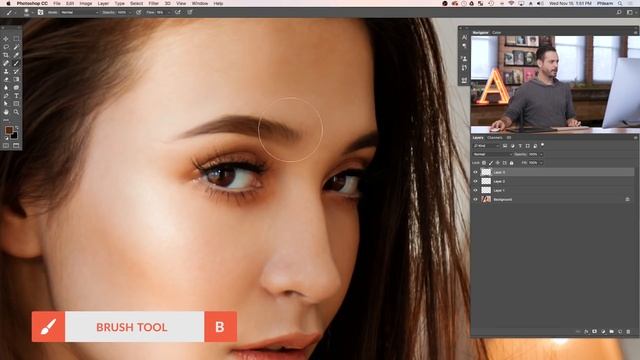The width and height of the screenshot is (640, 360).
Task: Click the create new layer icon
Action: 620,331
